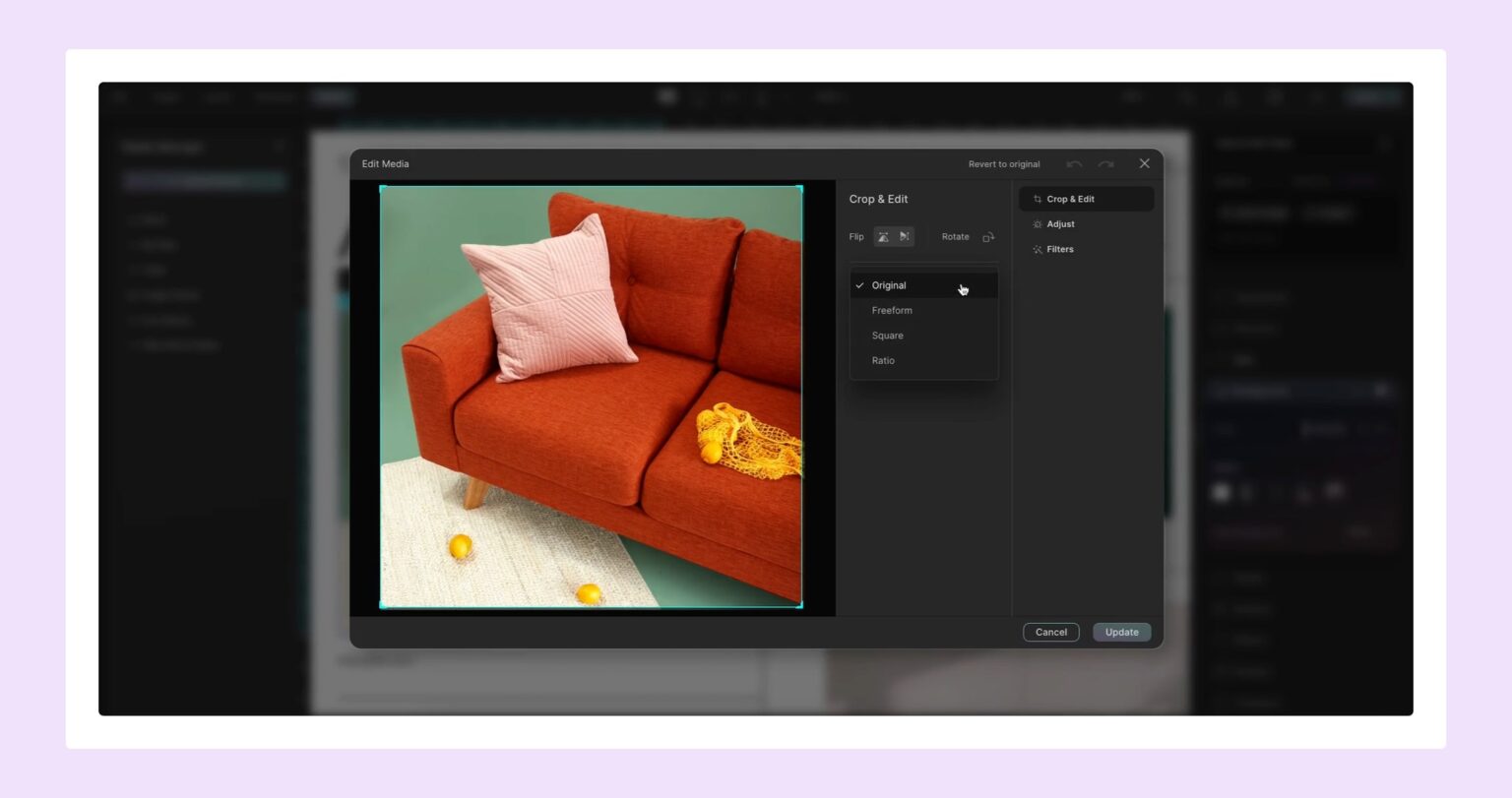
Task: Choose Freeform from the crop dropdown
Action: pyautogui.click(x=892, y=311)
